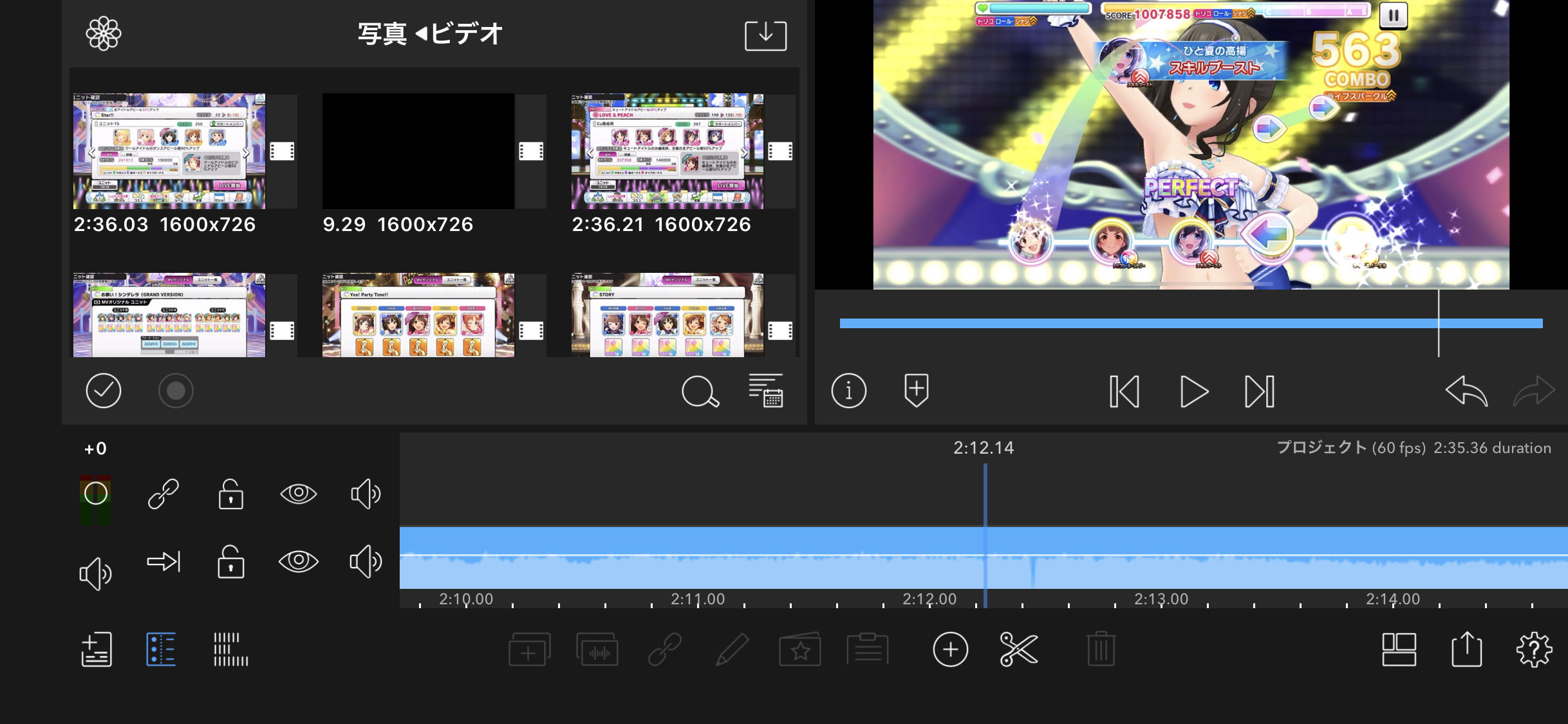Tap the add audio clip waveform icon
The height and width of the screenshot is (724, 1568).
[597, 649]
